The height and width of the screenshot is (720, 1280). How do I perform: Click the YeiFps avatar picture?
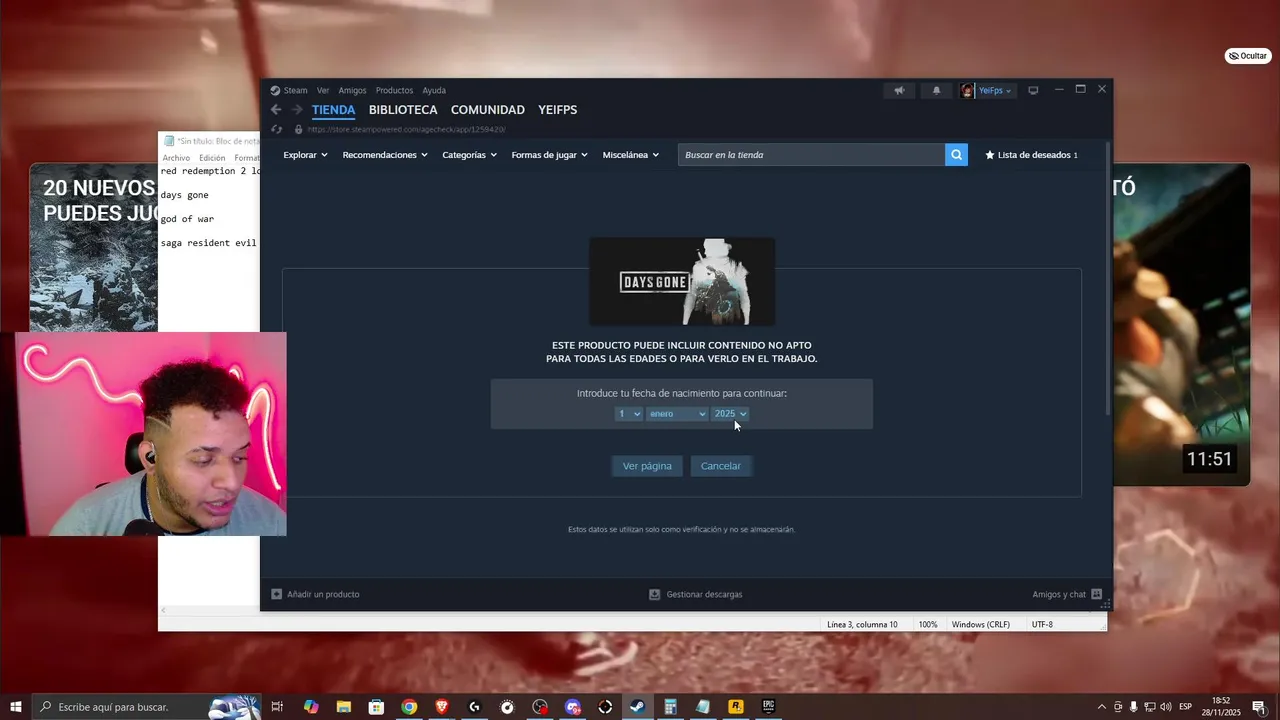click(967, 90)
